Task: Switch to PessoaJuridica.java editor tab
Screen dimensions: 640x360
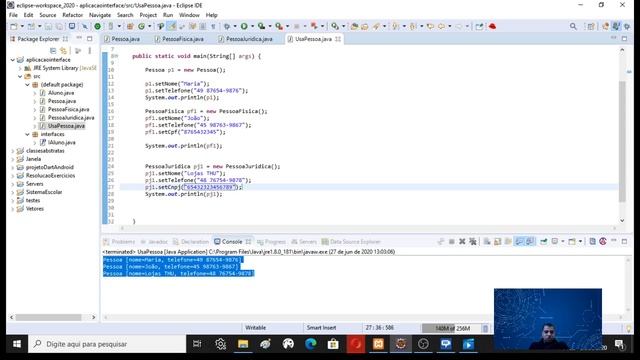Action: [x=246, y=39]
